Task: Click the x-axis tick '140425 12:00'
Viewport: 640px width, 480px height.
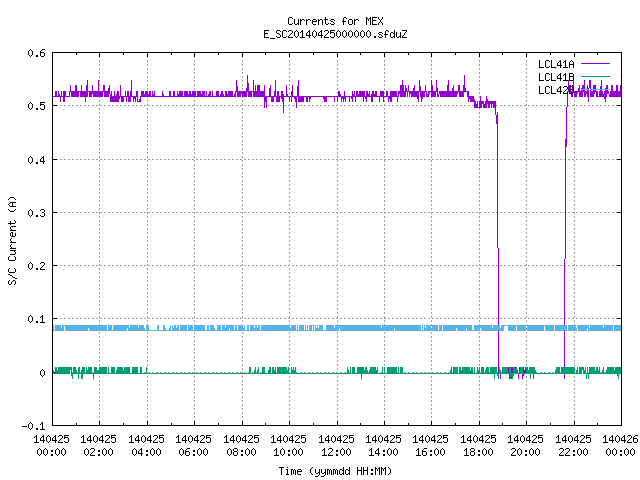Action: [336, 446]
